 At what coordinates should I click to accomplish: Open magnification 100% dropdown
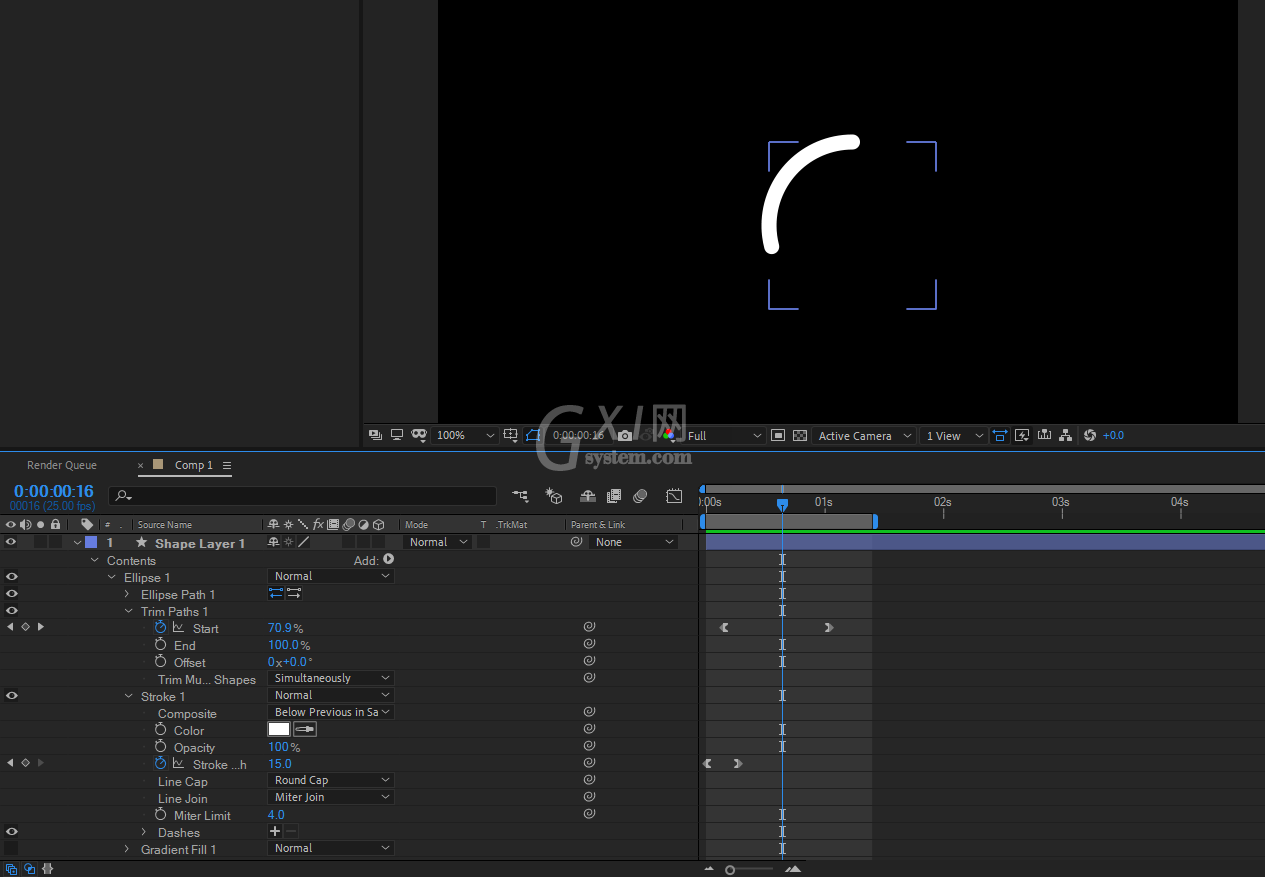tap(465, 435)
